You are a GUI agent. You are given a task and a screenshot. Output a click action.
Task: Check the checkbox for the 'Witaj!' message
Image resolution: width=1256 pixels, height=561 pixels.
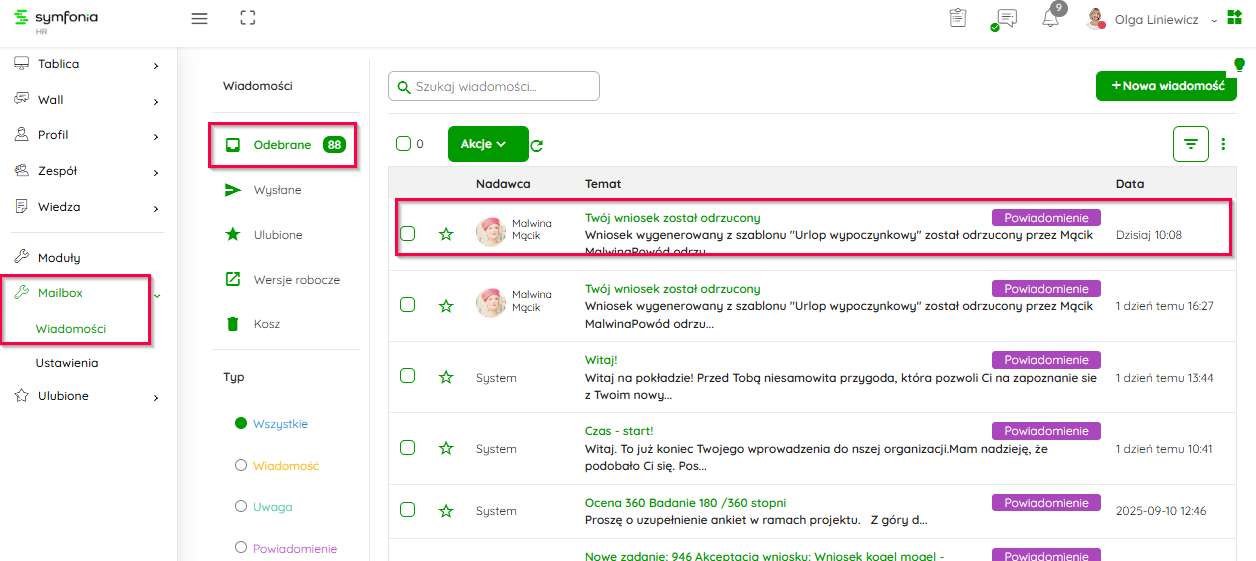pos(407,376)
